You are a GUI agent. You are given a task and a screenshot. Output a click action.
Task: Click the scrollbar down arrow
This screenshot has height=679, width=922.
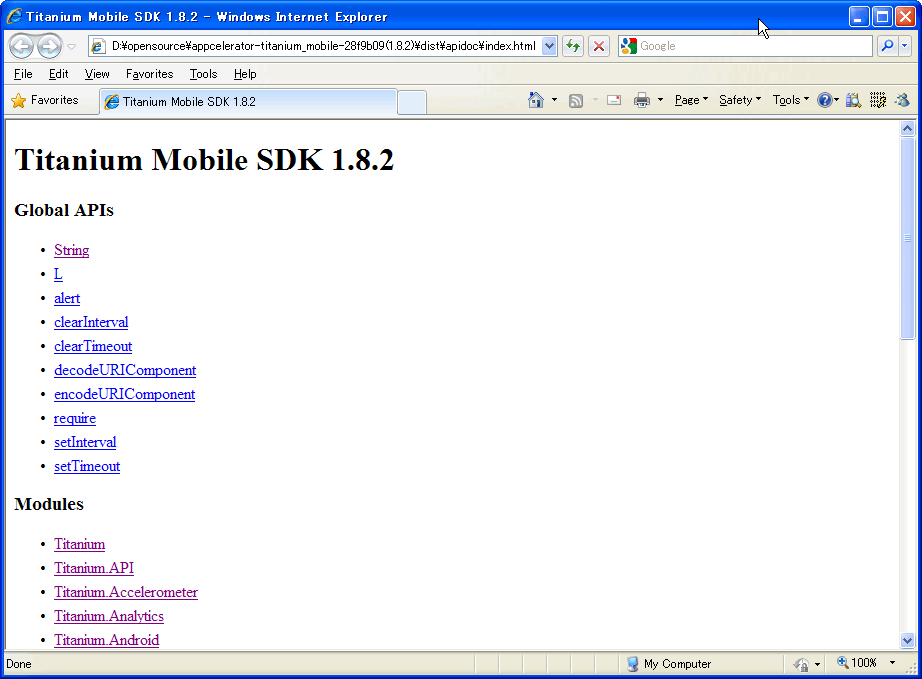[907, 641]
